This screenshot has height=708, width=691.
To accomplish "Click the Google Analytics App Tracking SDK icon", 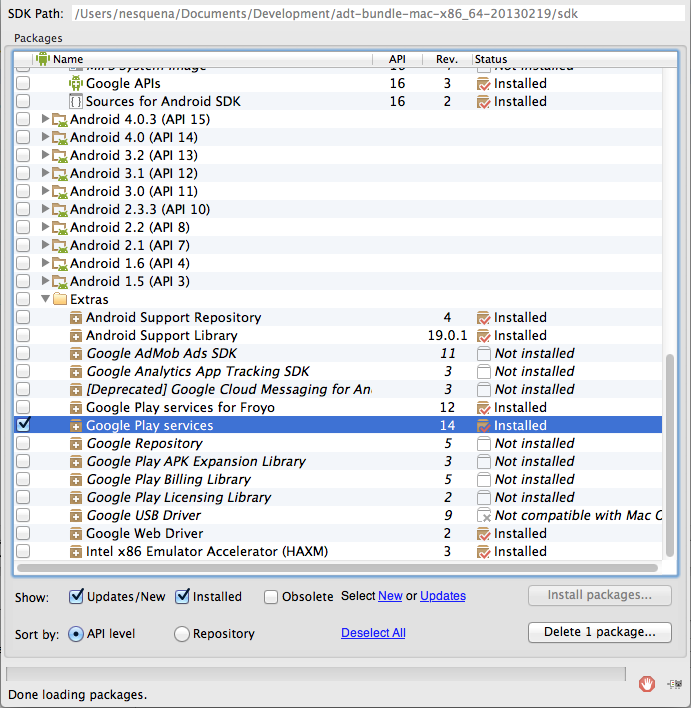I will pos(76,372).
